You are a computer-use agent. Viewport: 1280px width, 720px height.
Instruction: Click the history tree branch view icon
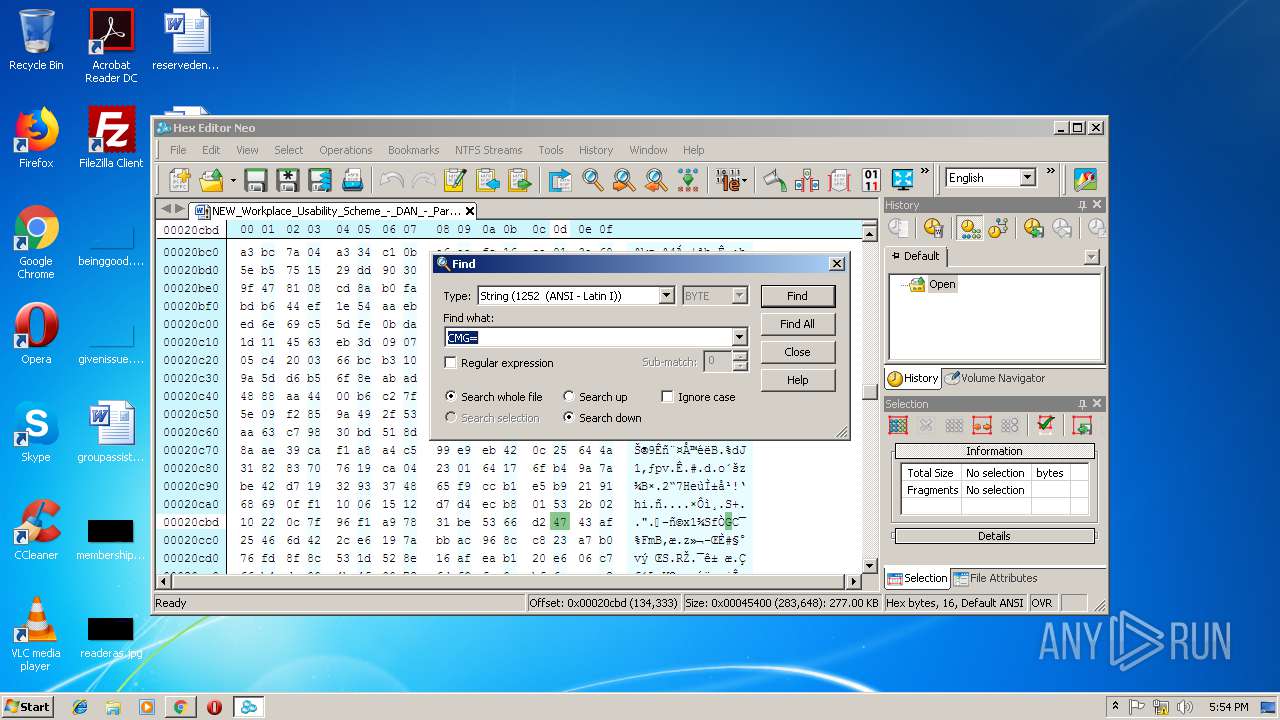coord(997,228)
